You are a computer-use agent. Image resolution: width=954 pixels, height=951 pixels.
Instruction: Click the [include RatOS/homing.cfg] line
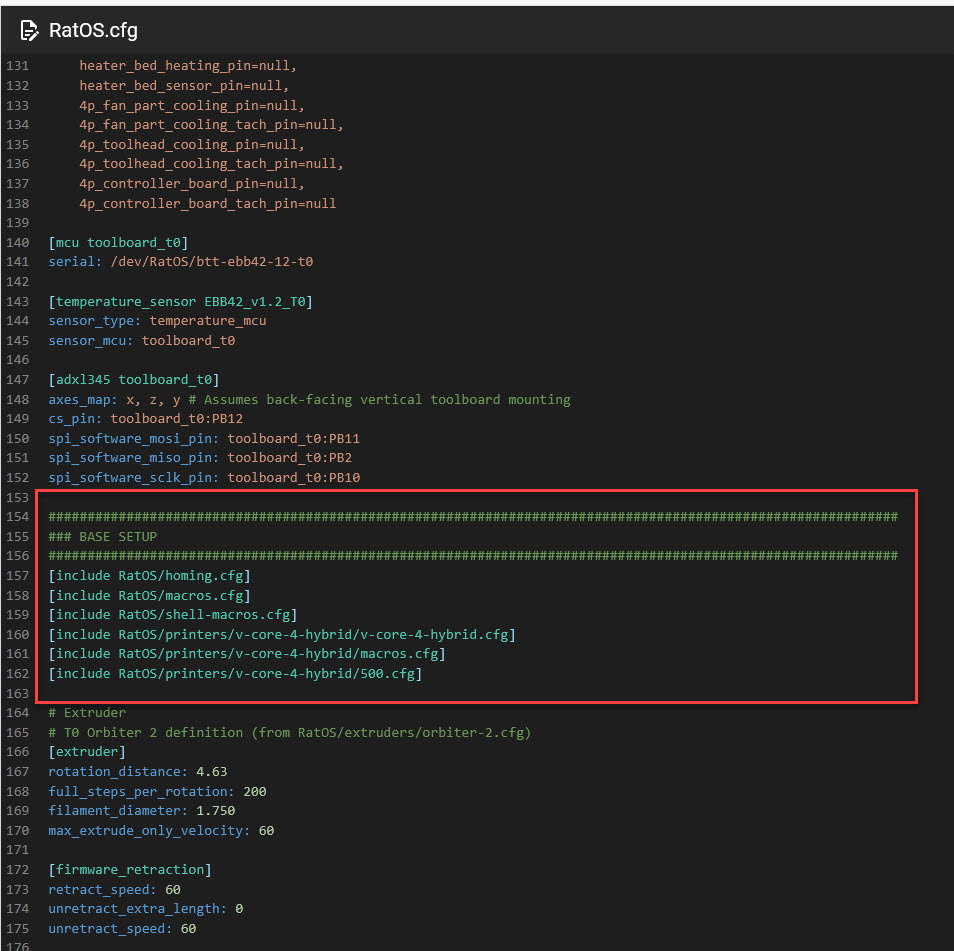pos(149,576)
